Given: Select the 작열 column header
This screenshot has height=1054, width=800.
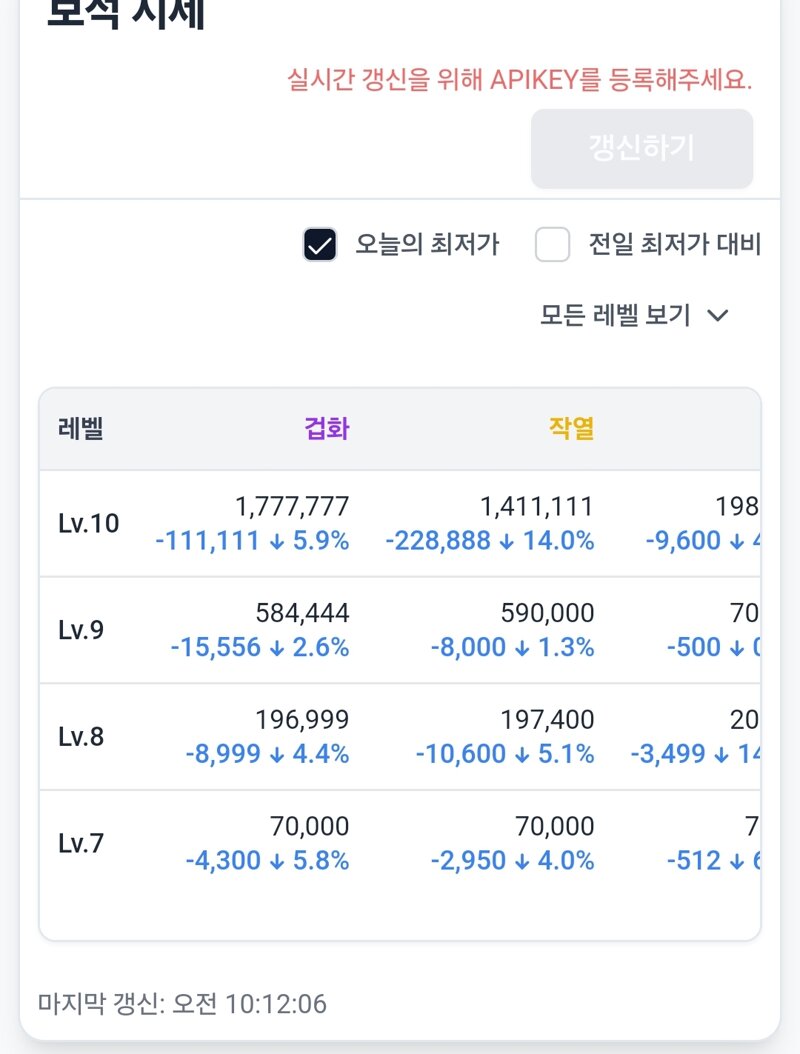Looking at the screenshot, I should [x=571, y=428].
